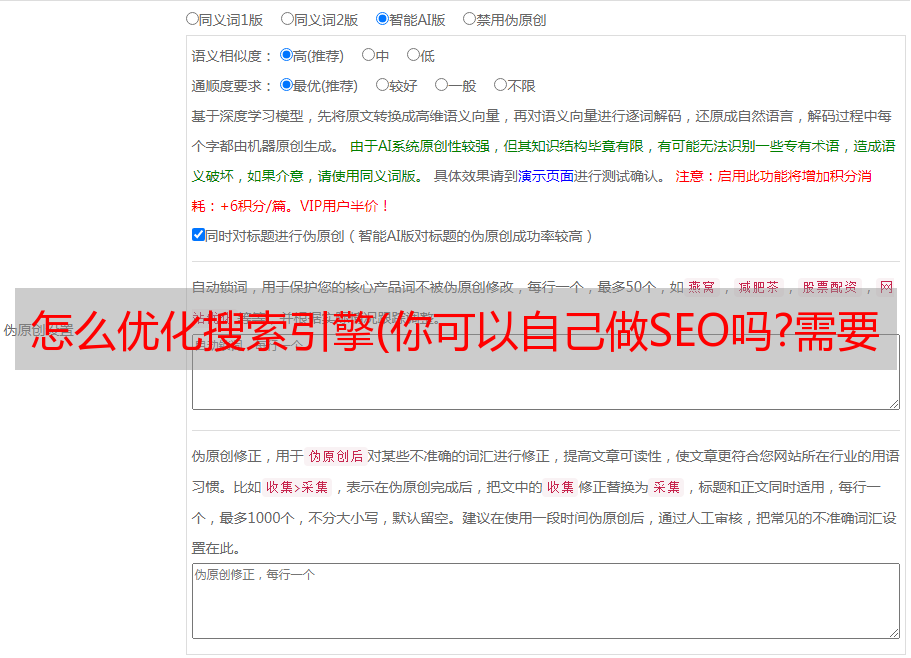Set 通顺度要求 to 一般
This screenshot has width=911, height=658.
(x=442, y=85)
